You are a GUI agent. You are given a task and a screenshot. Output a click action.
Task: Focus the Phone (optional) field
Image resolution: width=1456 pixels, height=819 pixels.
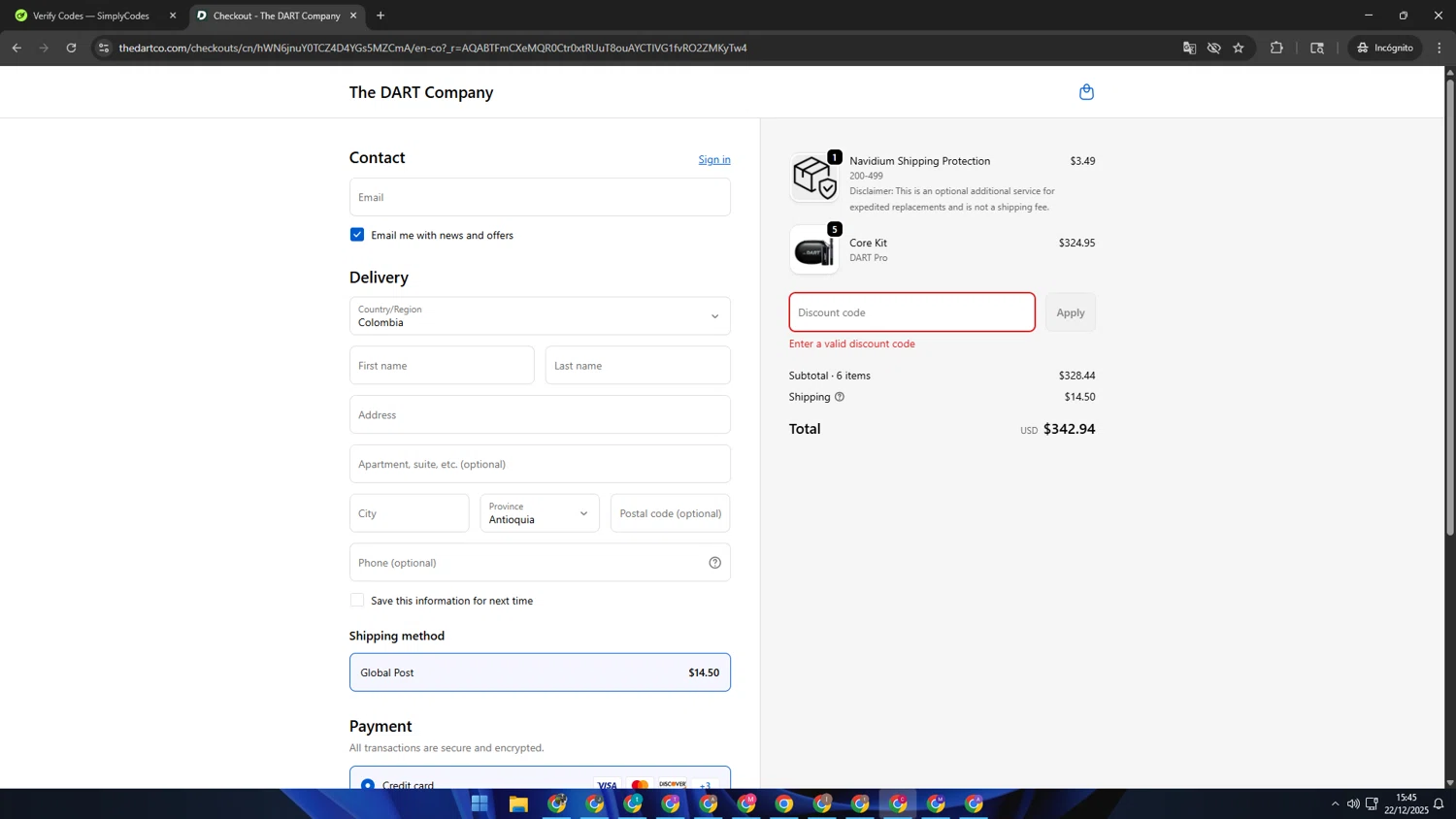coord(540,563)
